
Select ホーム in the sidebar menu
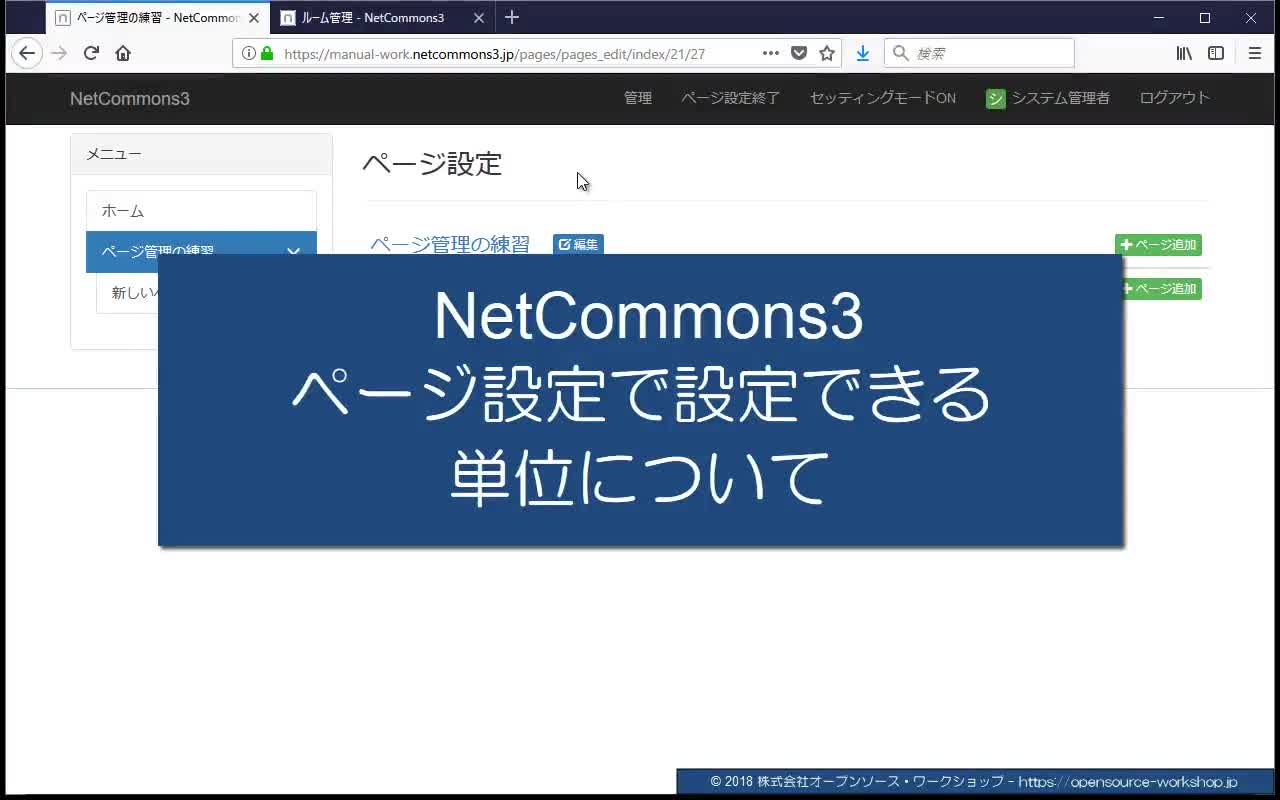201,211
